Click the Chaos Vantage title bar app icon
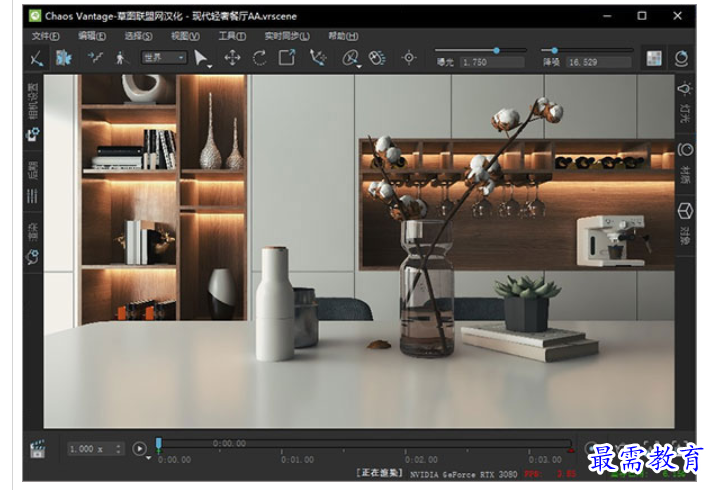The image size is (712, 490). [x=35, y=16]
